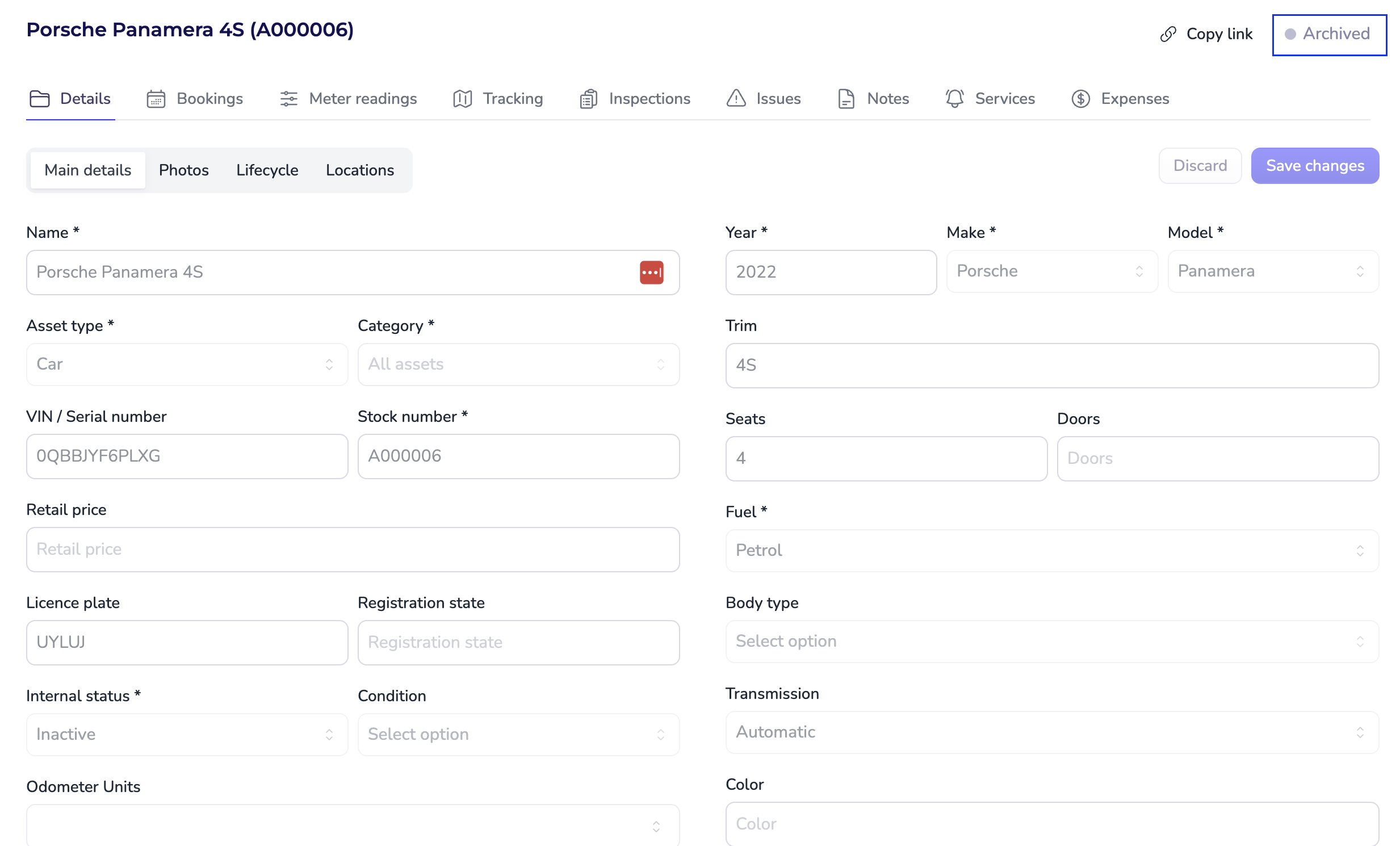
Task: Click the Retail price input field
Action: tap(353, 549)
